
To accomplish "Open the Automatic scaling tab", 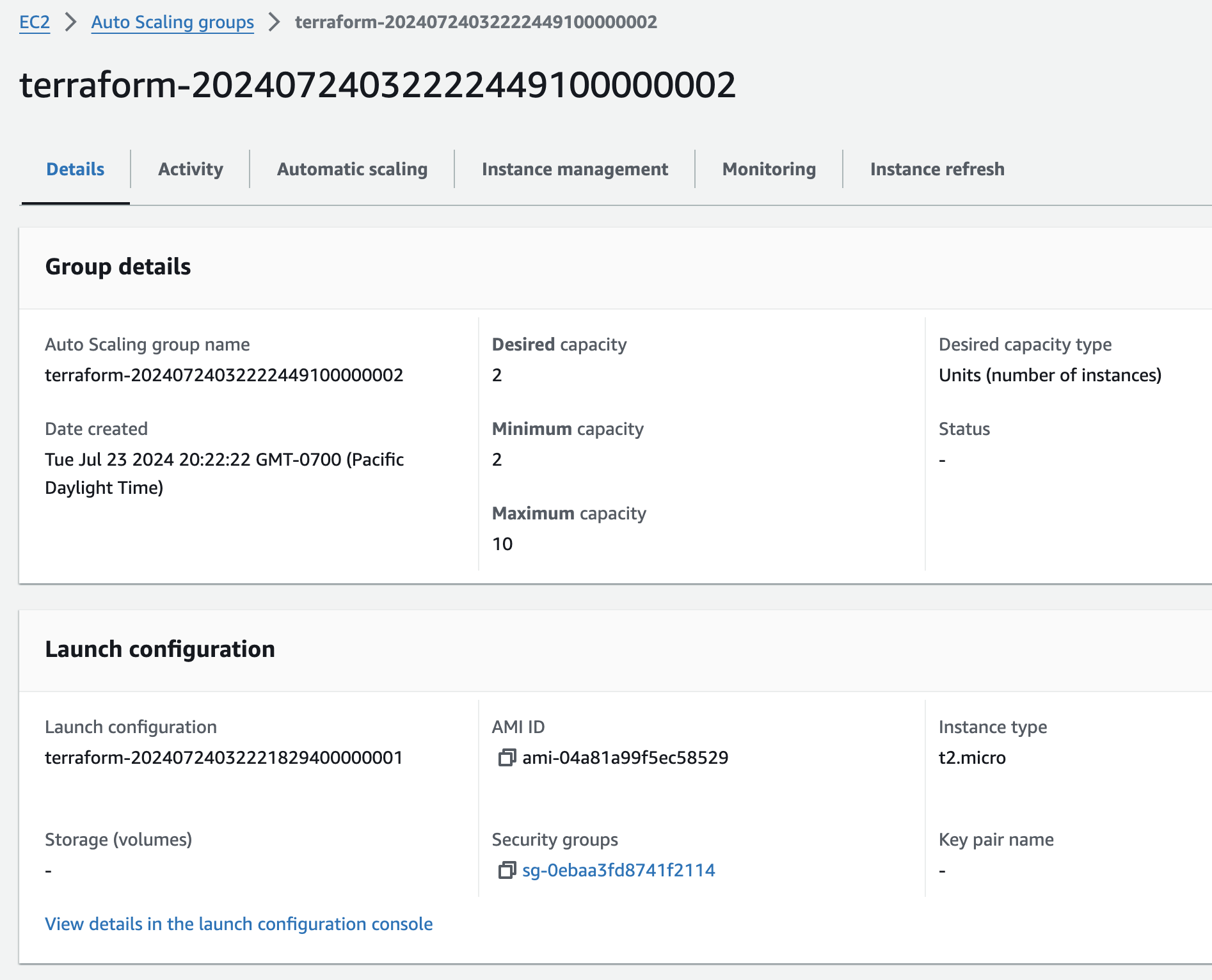I will pos(352,170).
